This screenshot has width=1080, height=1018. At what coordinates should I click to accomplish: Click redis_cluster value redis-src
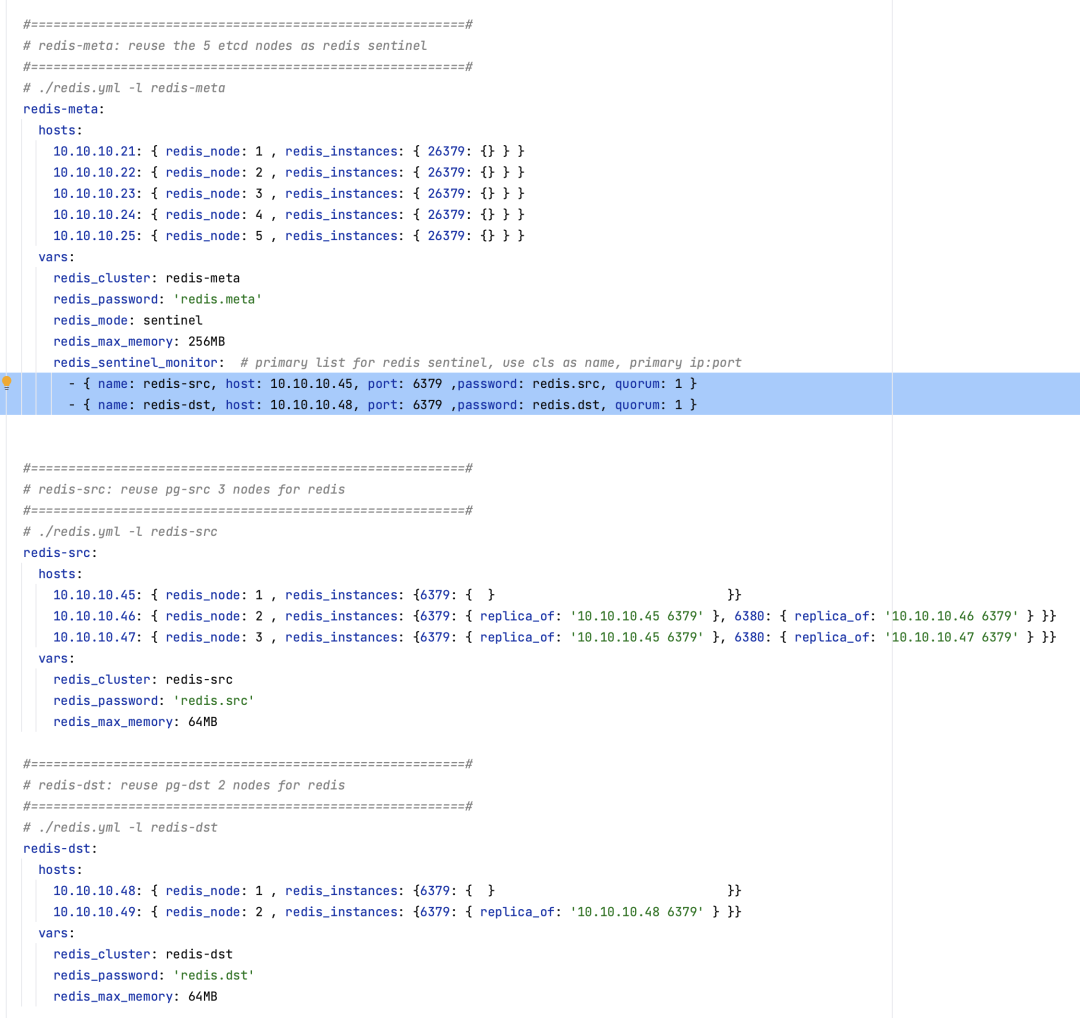coord(198,679)
